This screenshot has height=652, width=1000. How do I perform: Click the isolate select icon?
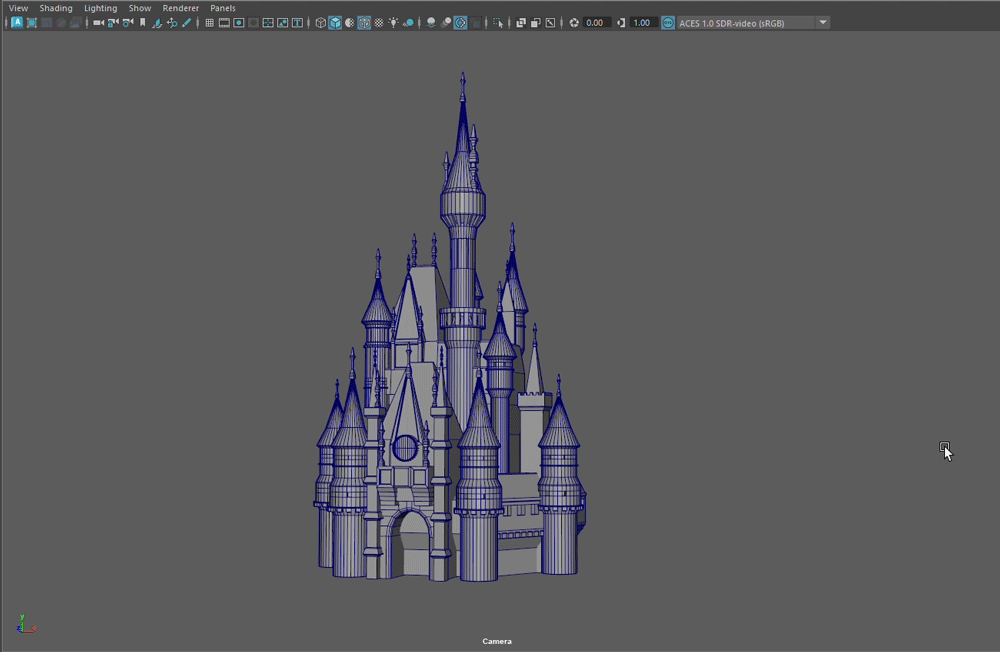(x=498, y=22)
